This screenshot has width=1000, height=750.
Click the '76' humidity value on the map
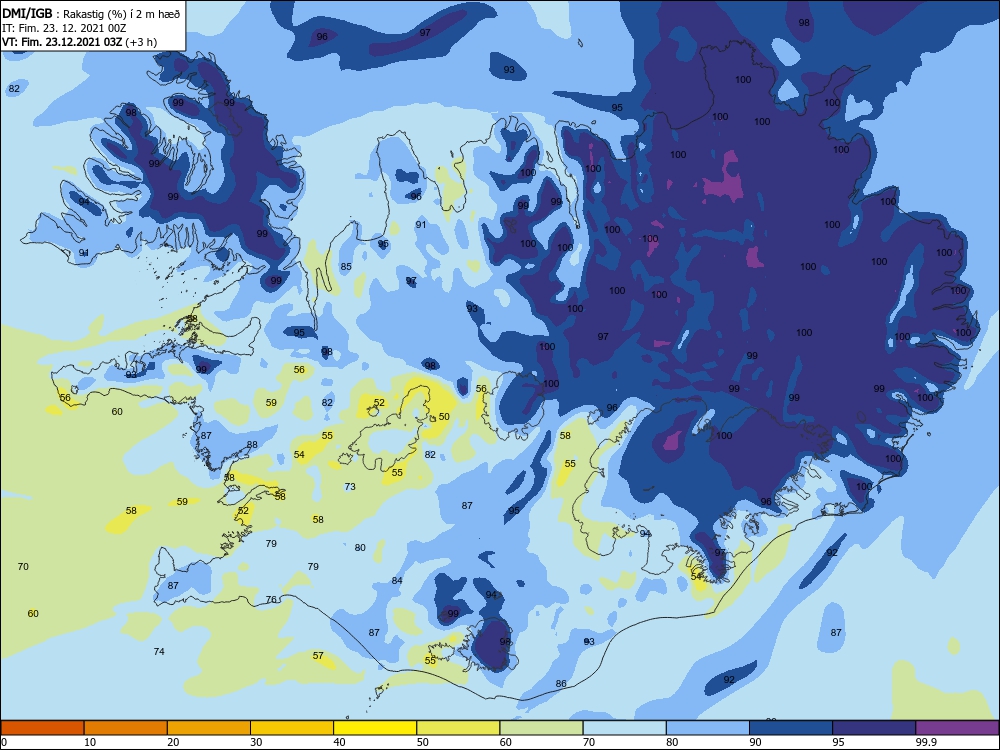point(271,599)
